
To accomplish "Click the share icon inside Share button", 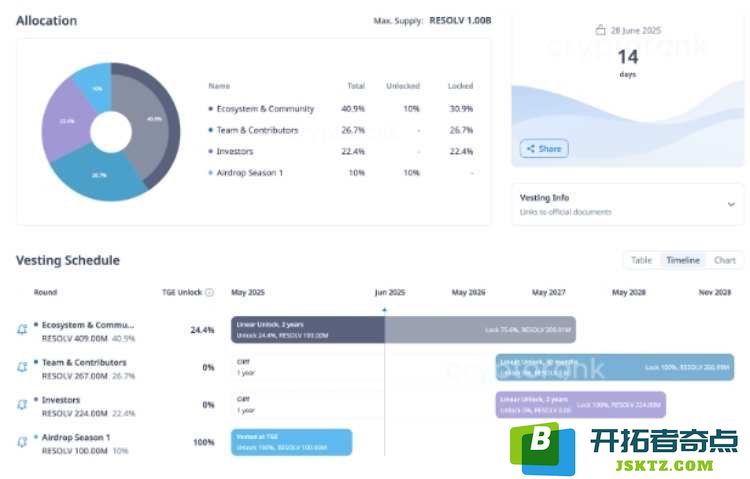I will [530, 148].
